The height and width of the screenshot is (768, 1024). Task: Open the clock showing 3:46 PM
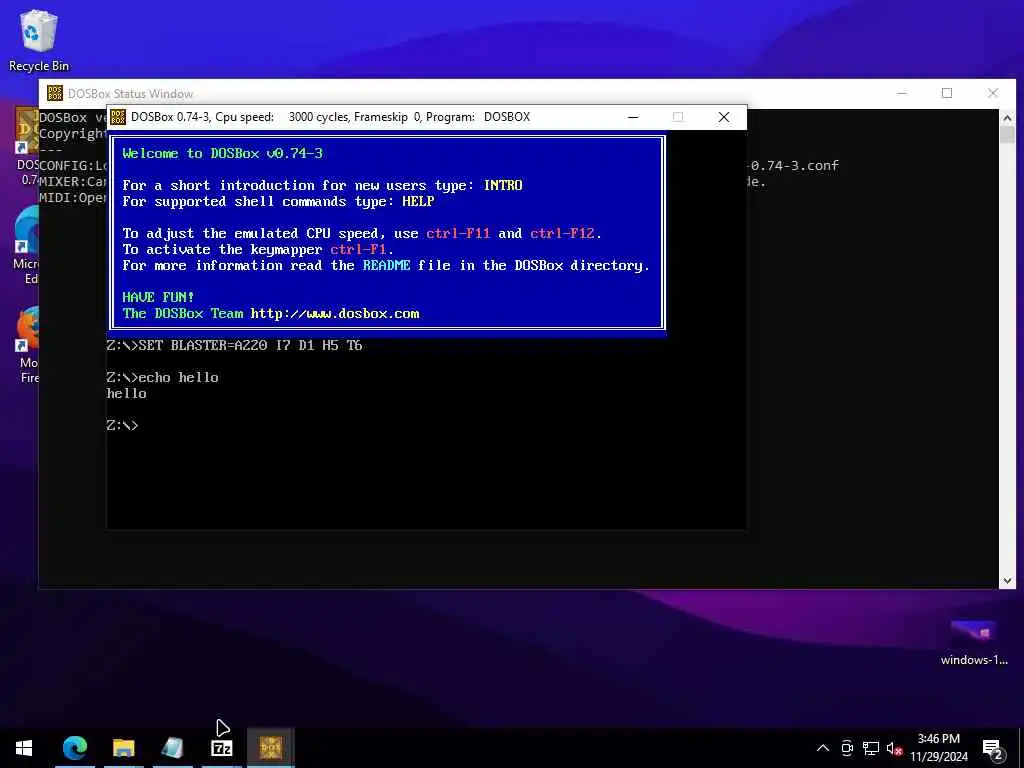tap(938, 748)
